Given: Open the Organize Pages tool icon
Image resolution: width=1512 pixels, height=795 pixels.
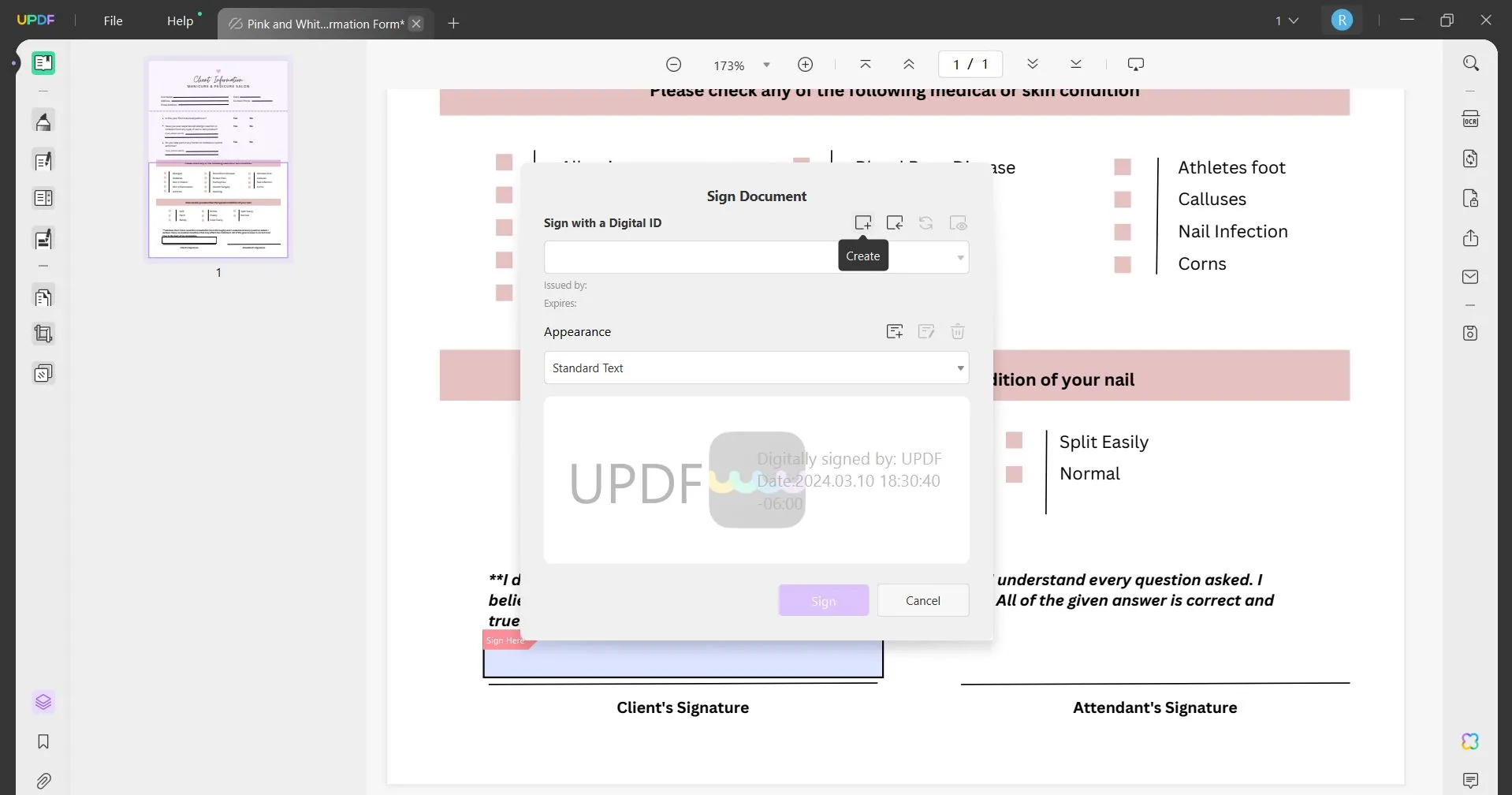Looking at the screenshot, I should click(x=43, y=297).
